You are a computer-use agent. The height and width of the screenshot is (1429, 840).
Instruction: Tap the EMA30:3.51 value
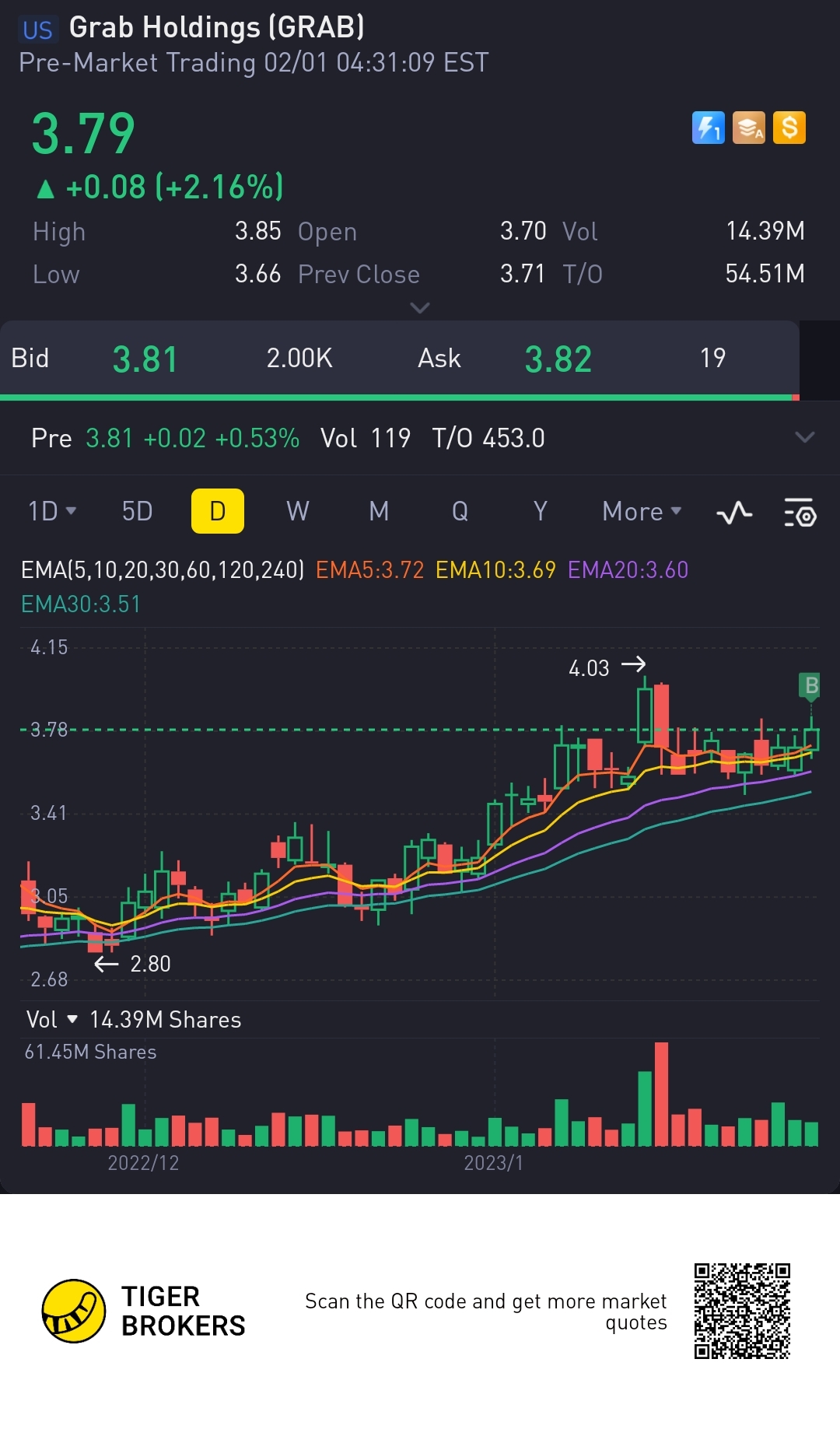point(81,604)
